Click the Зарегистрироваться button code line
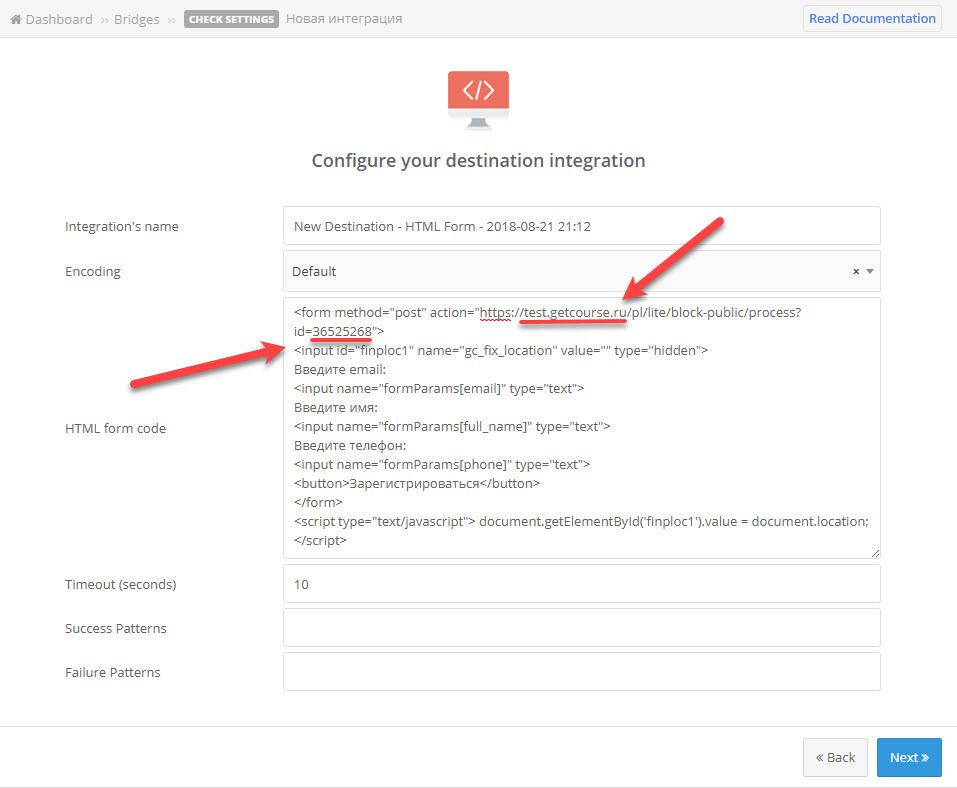 [x=417, y=483]
